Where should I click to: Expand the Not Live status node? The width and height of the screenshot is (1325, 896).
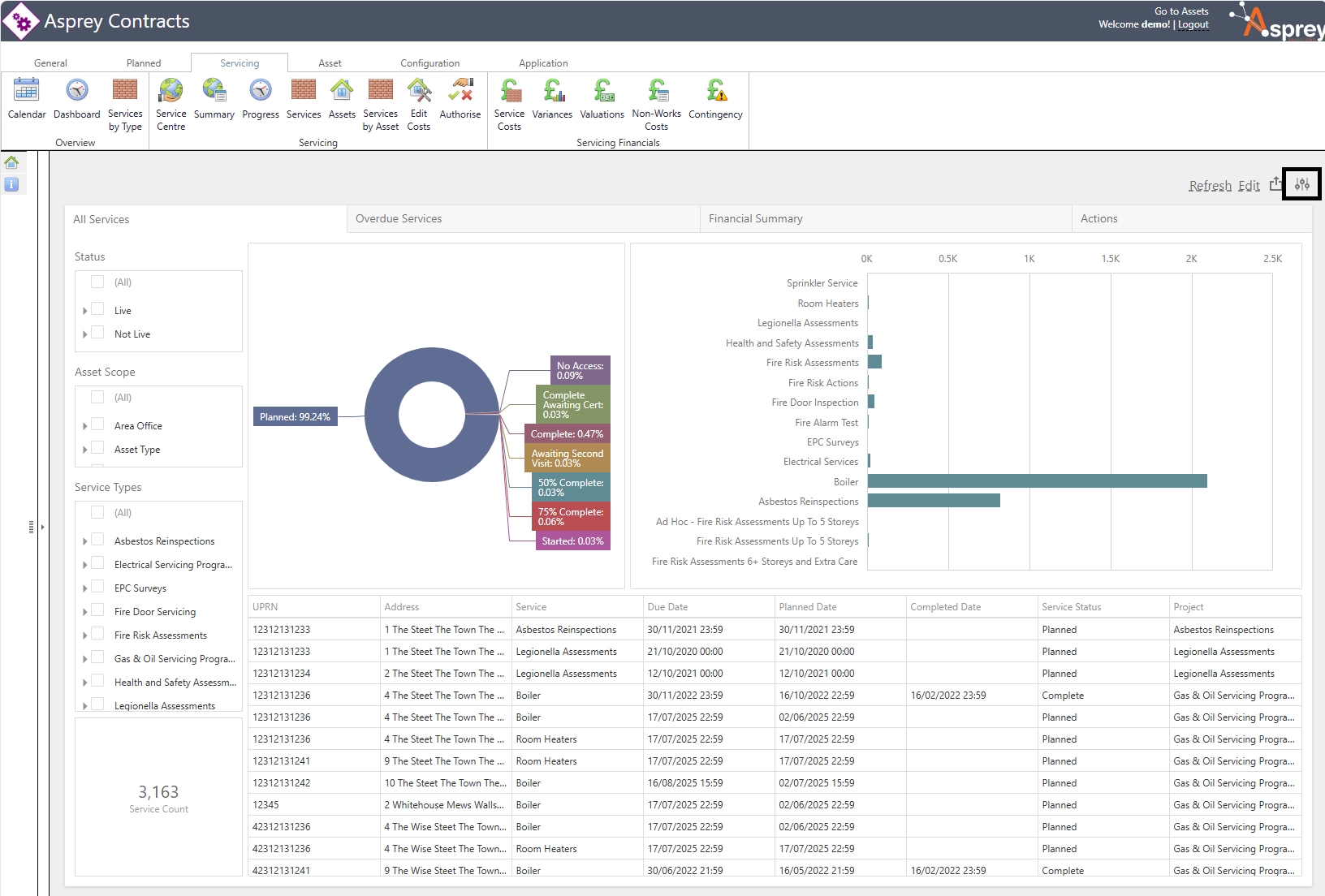click(85, 334)
